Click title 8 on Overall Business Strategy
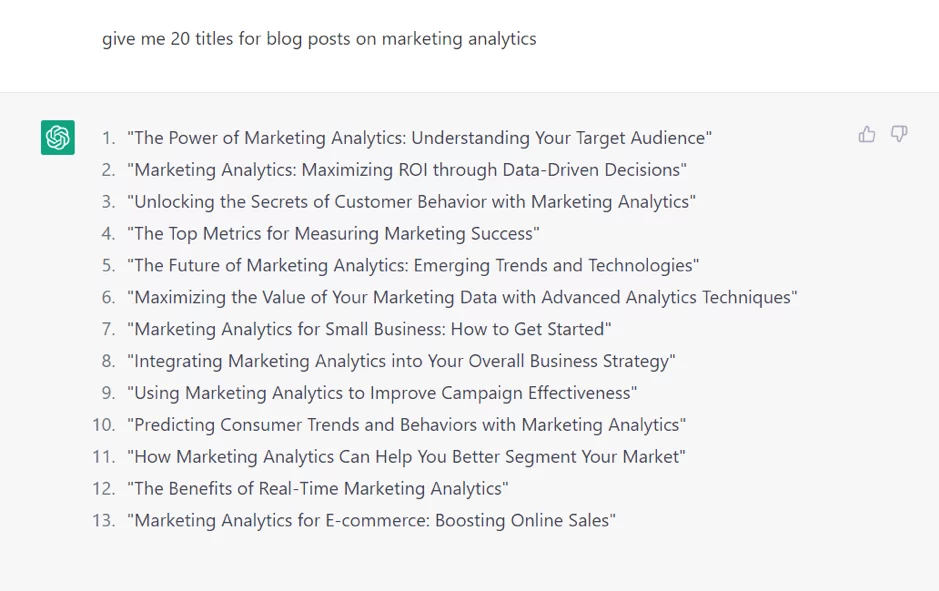 point(401,361)
